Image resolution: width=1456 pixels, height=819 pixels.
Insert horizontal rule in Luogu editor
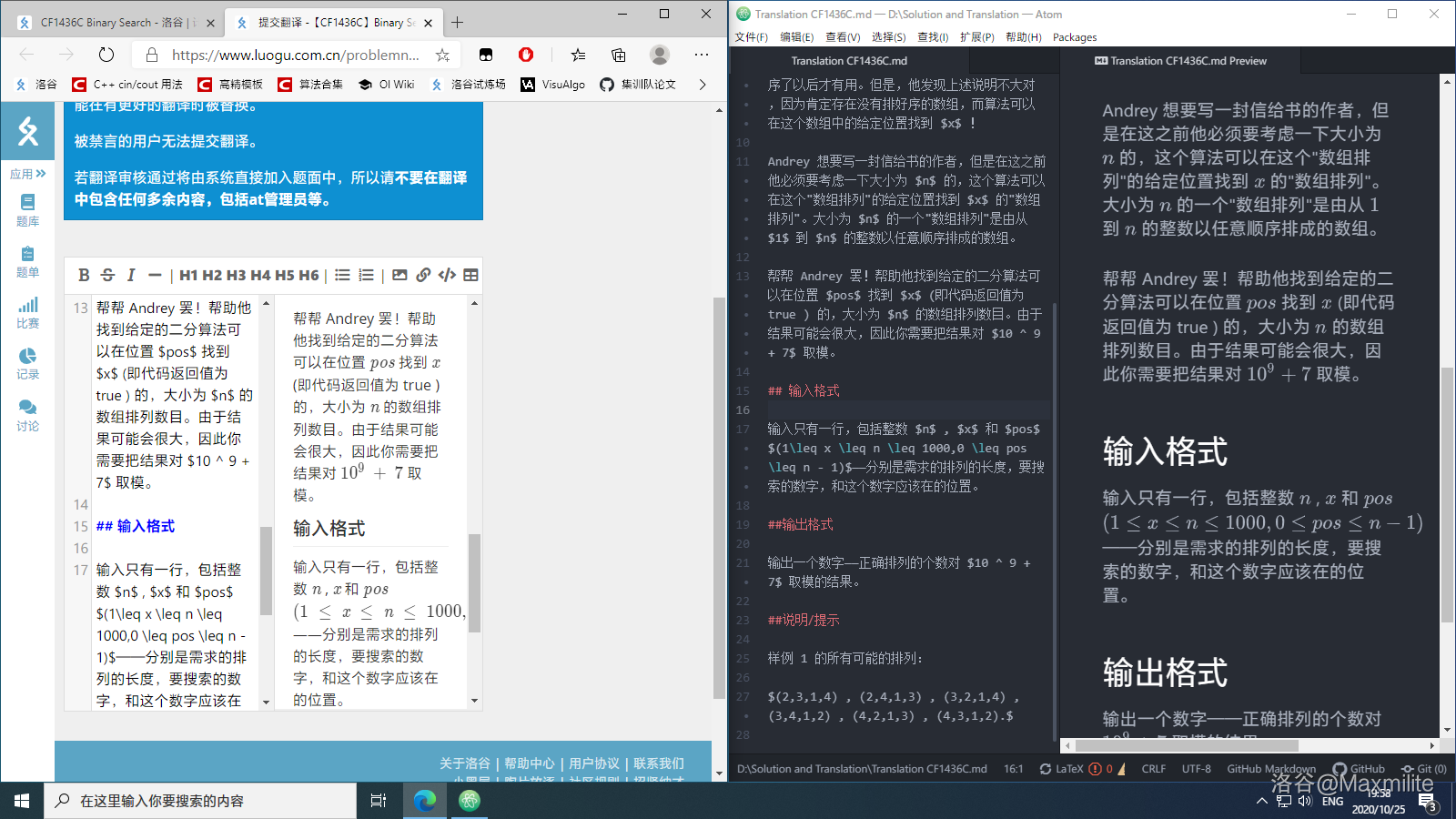point(155,275)
